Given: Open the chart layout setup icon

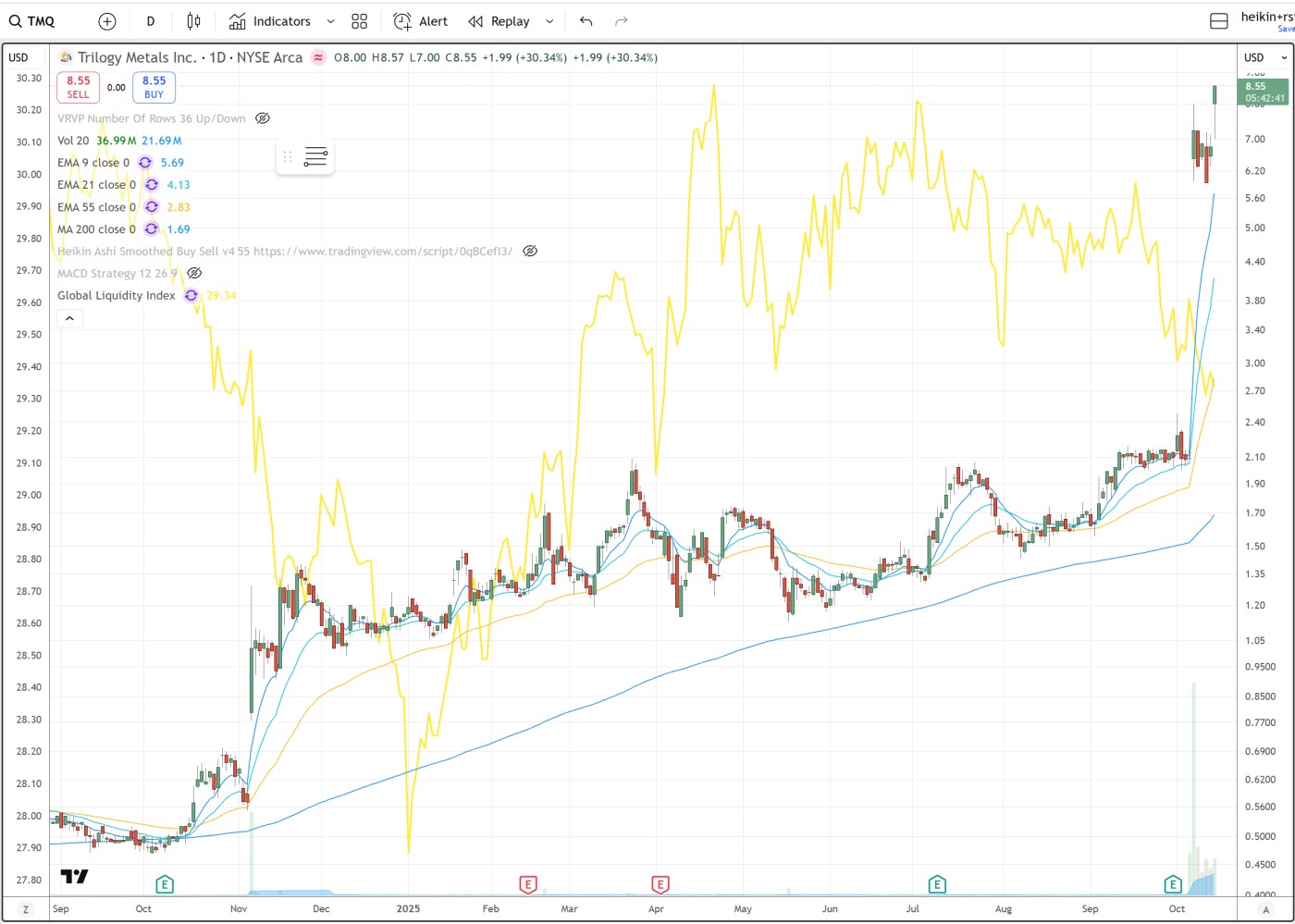Looking at the screenshot, I should click(1219, 21).
